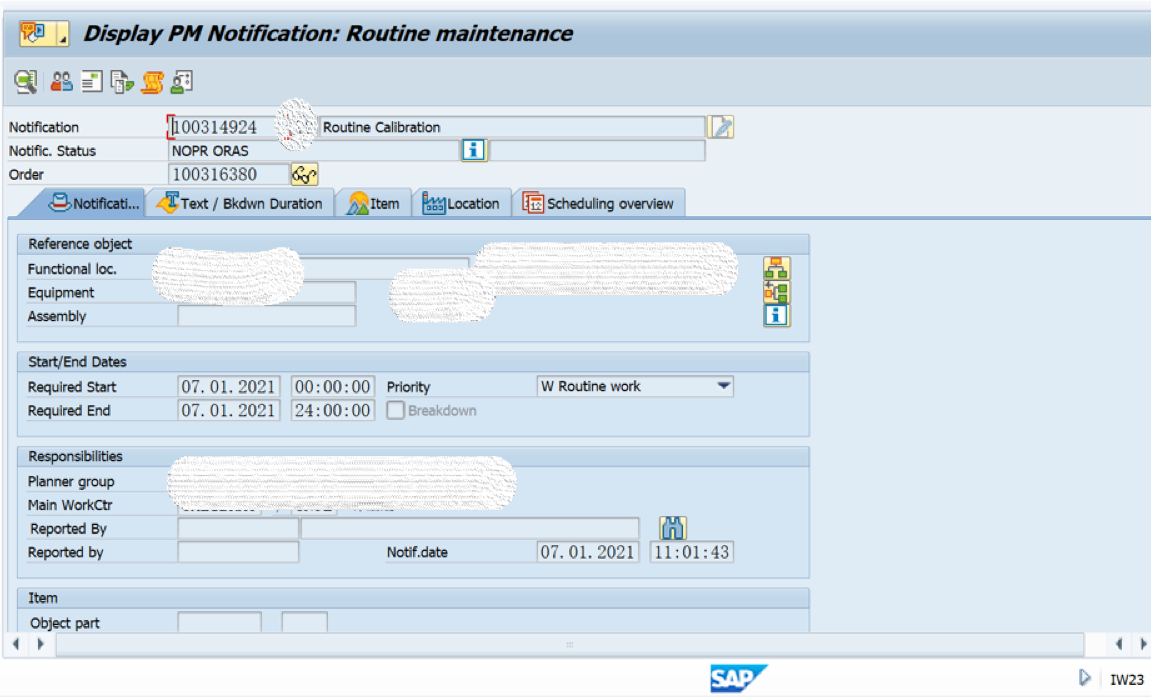Click the magnifier detail-view toolbar icon
Image resolution: width=1151 pixels, height=697 pixels.
[x=26, y=81]
